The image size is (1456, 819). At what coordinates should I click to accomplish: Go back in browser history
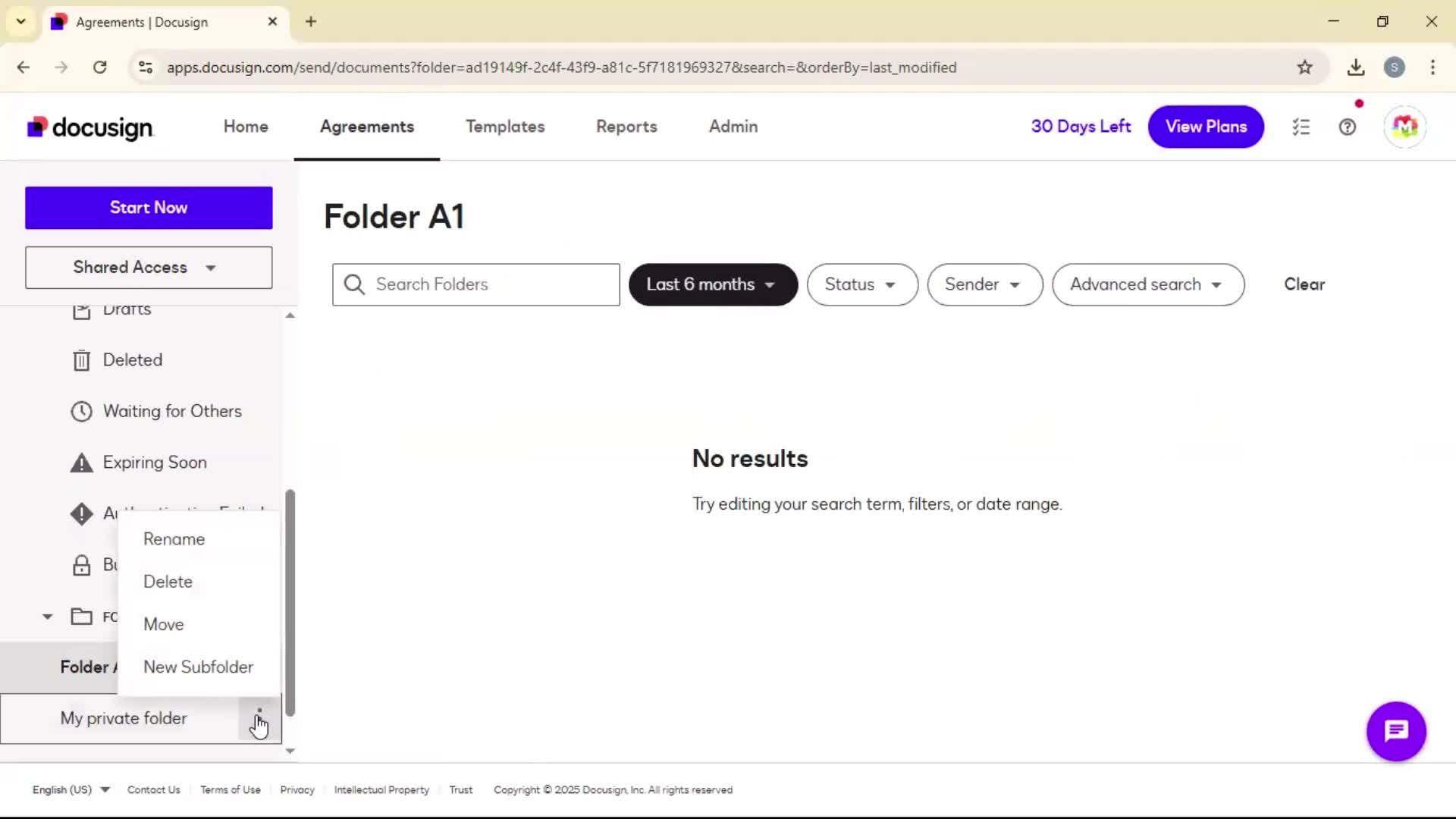click(x=24, y=67)
